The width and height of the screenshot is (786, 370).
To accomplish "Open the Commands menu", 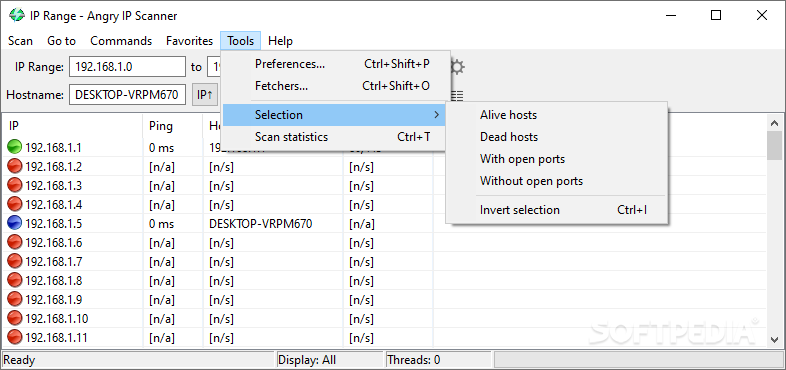I will [x=121, y=41].
